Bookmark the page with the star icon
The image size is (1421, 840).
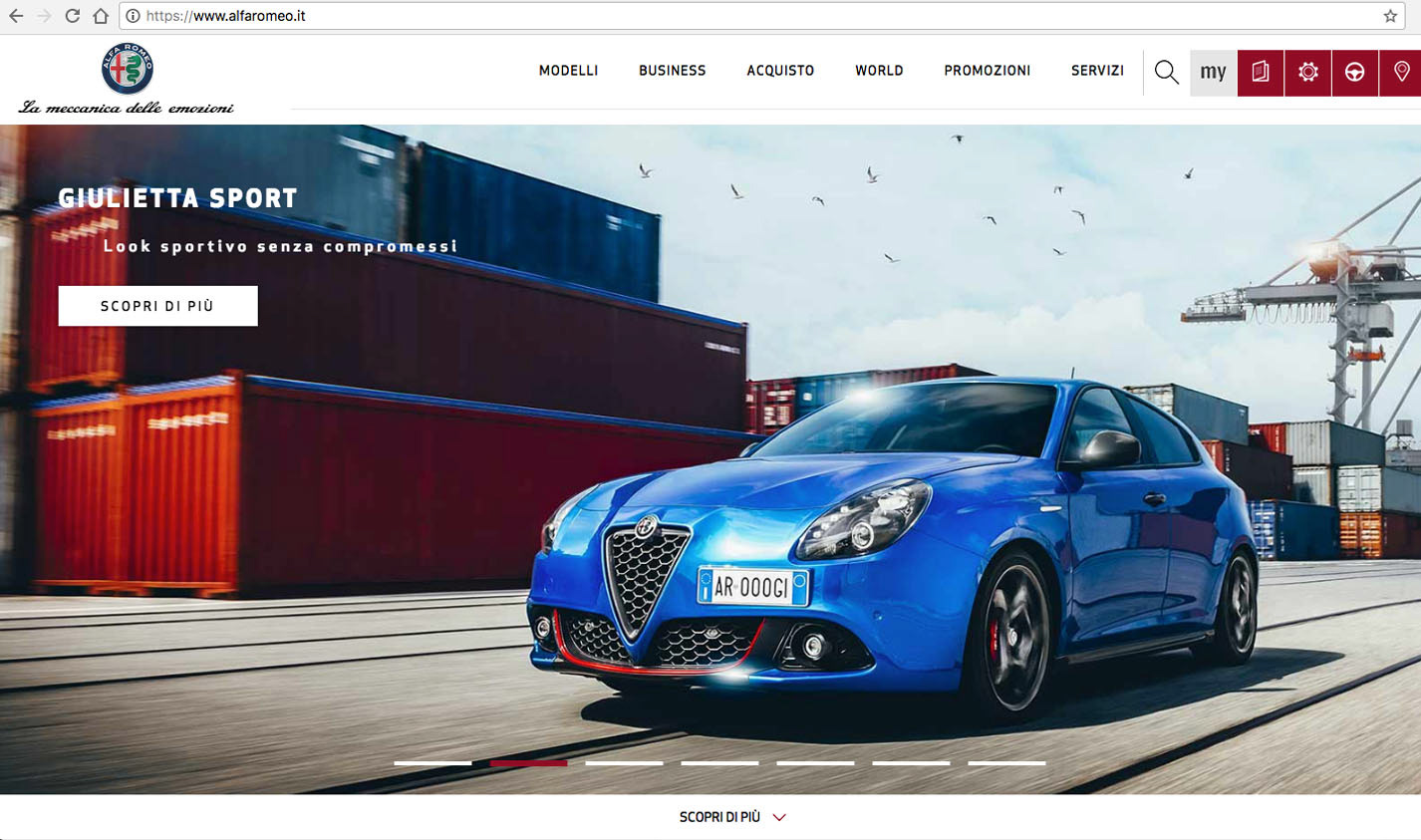point(1390,16)
